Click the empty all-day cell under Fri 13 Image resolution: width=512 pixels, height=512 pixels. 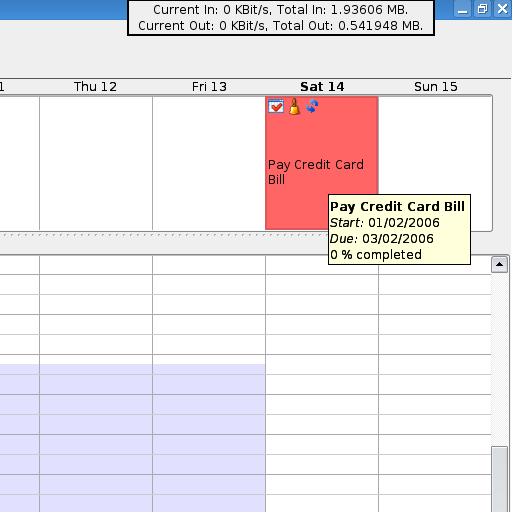(209, 163)
